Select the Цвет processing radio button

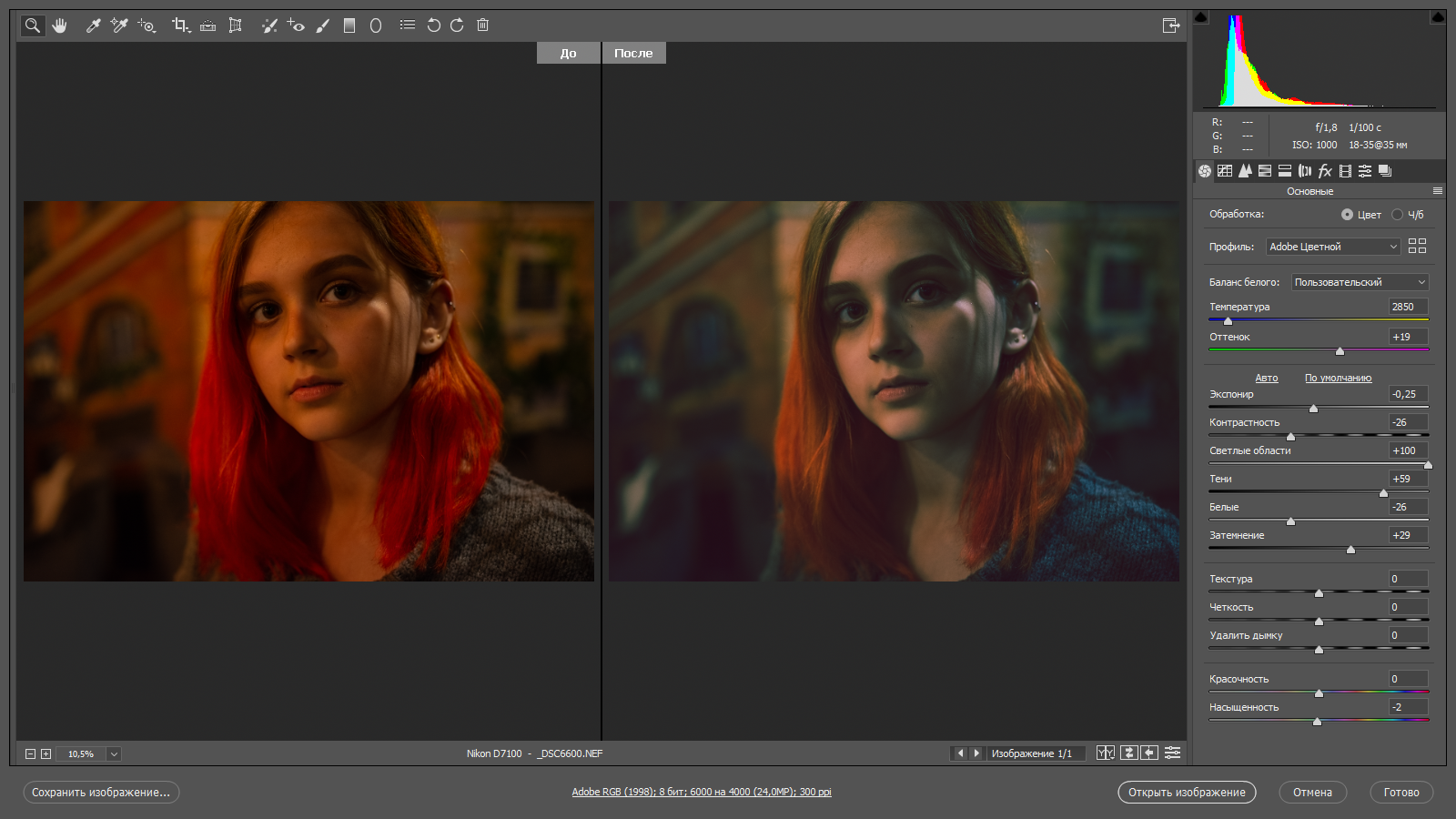tap(1347, 215)
